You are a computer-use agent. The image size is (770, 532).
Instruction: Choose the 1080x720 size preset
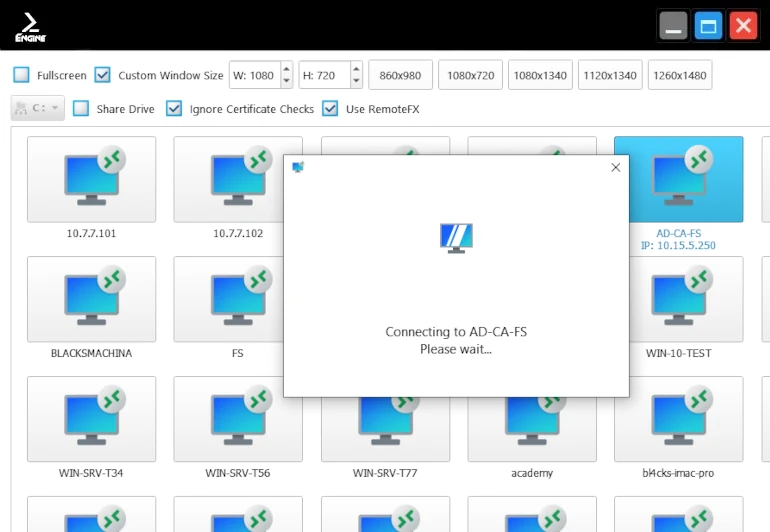point(470,75)
